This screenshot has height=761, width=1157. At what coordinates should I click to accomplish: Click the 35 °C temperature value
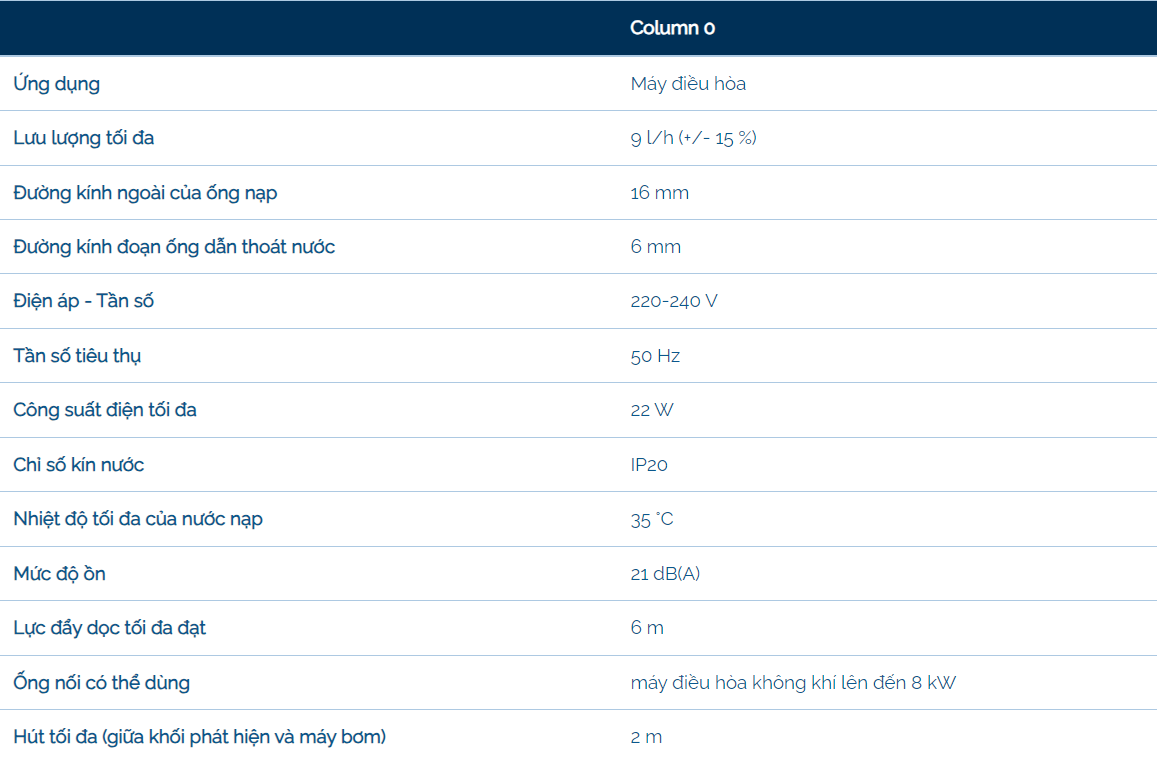pyautogui.click(x=652, y=519)
